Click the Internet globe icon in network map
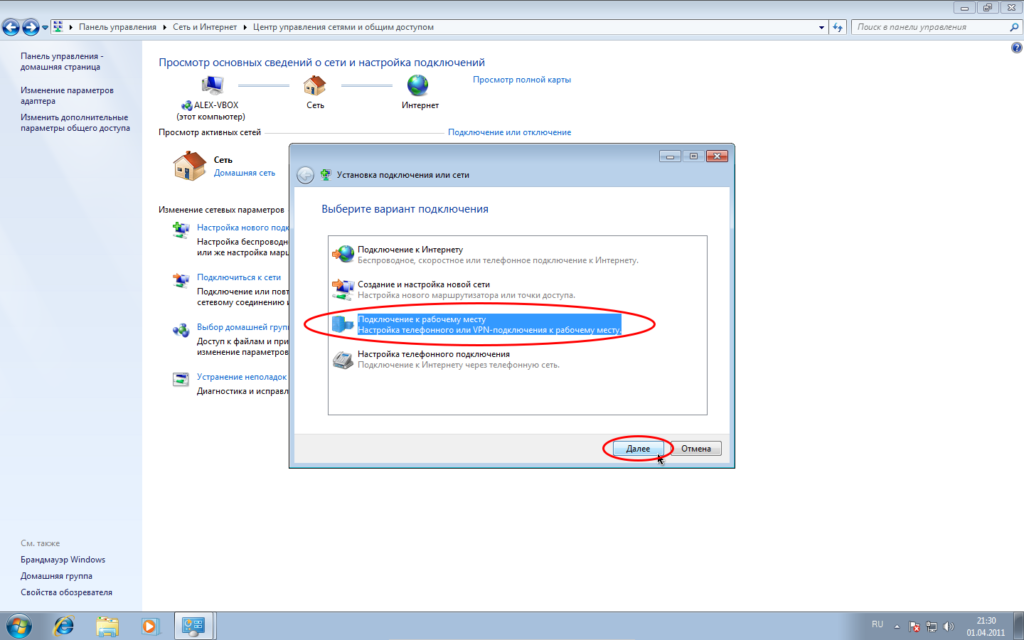Viewport: 1024px width, 640px height. pyautogui.click(x=417, y=86)
